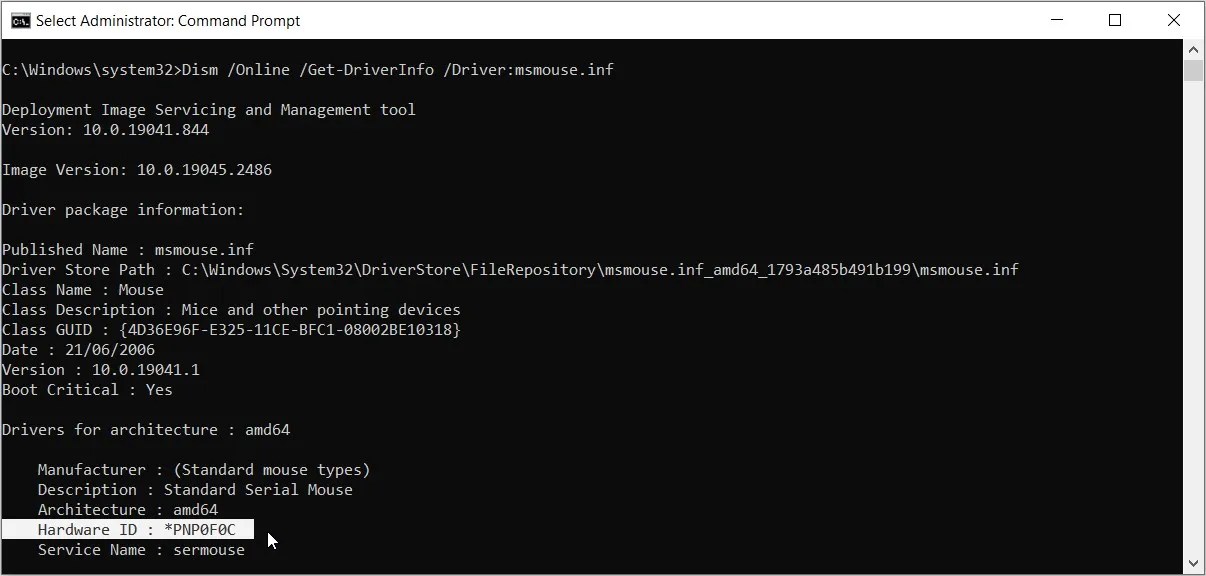
Task: Click the scrollbar down arrow
Action: [x=1194, y=563]
